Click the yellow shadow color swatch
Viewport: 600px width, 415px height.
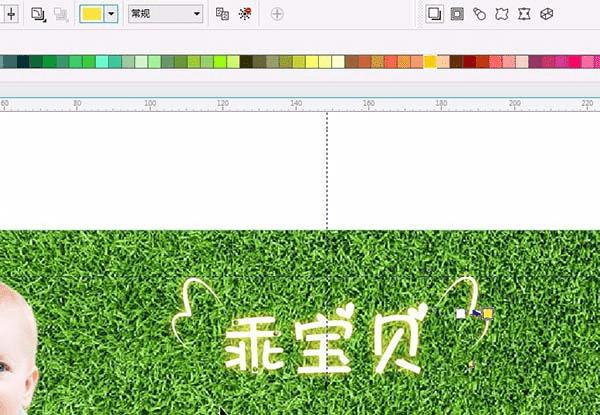click(x=92, y=14)
